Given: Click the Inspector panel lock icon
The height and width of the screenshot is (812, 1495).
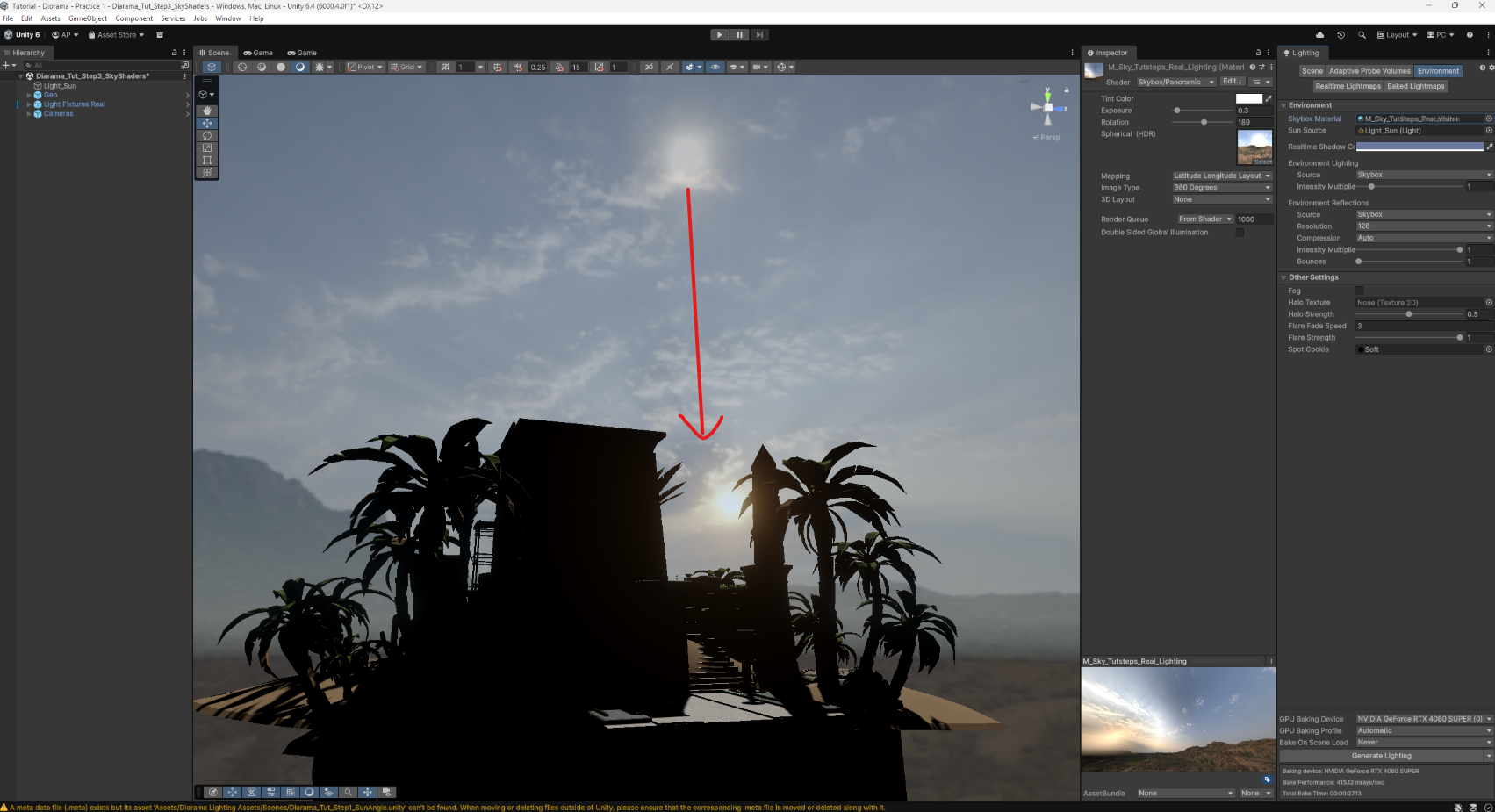Looking at the screenshot, I should (x=1258, y=53).
